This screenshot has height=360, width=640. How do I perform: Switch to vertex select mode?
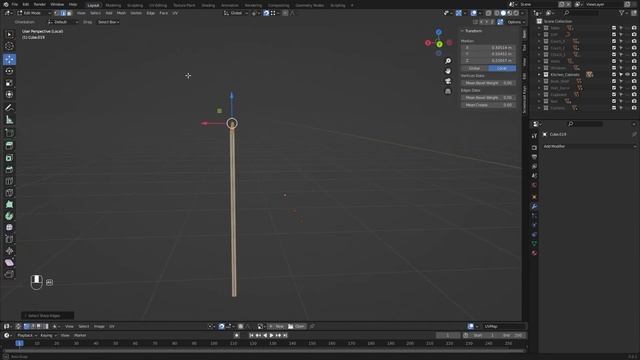[x=57, y=13]
